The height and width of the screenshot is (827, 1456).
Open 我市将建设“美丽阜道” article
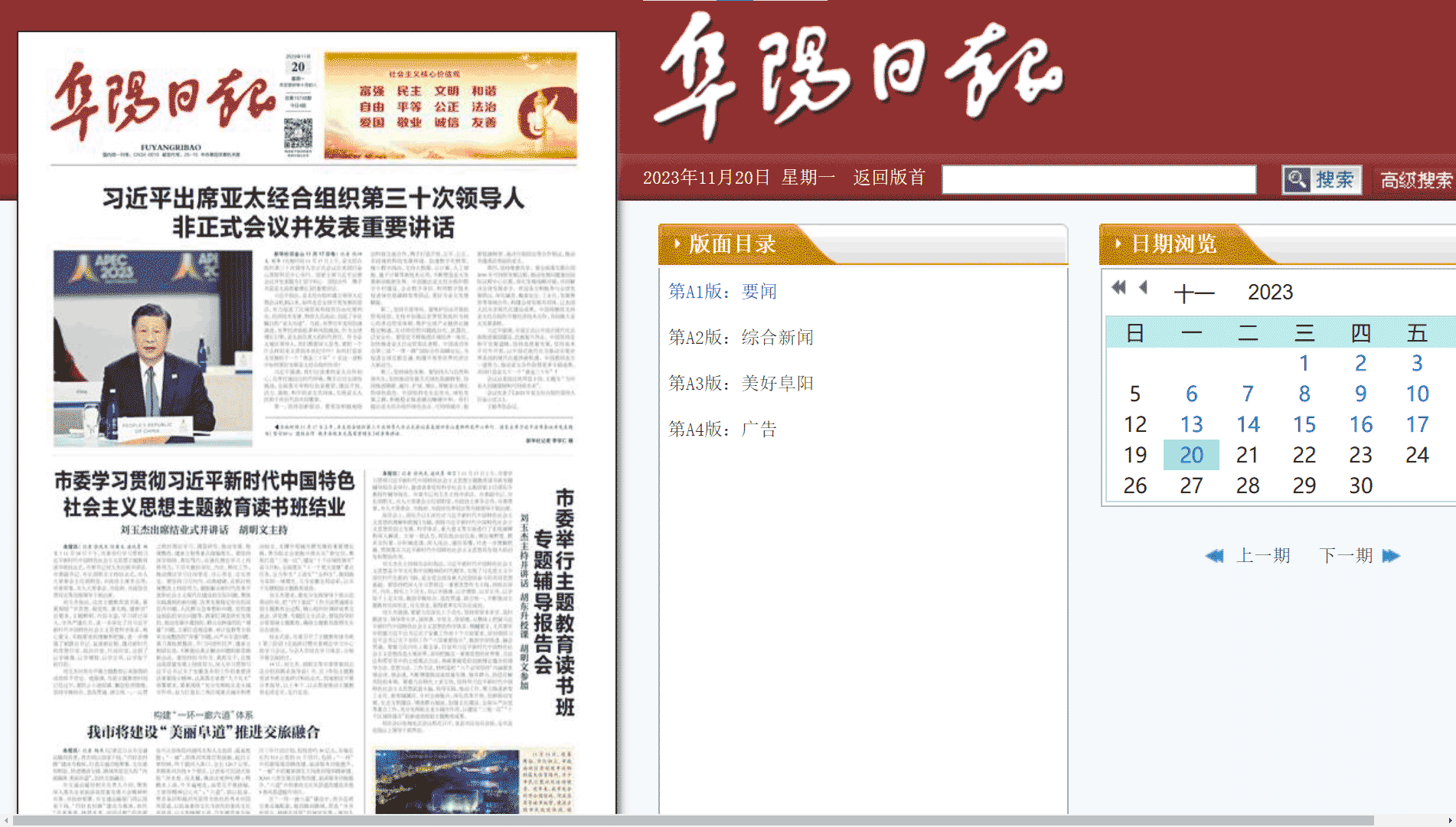tap(204, 731)
